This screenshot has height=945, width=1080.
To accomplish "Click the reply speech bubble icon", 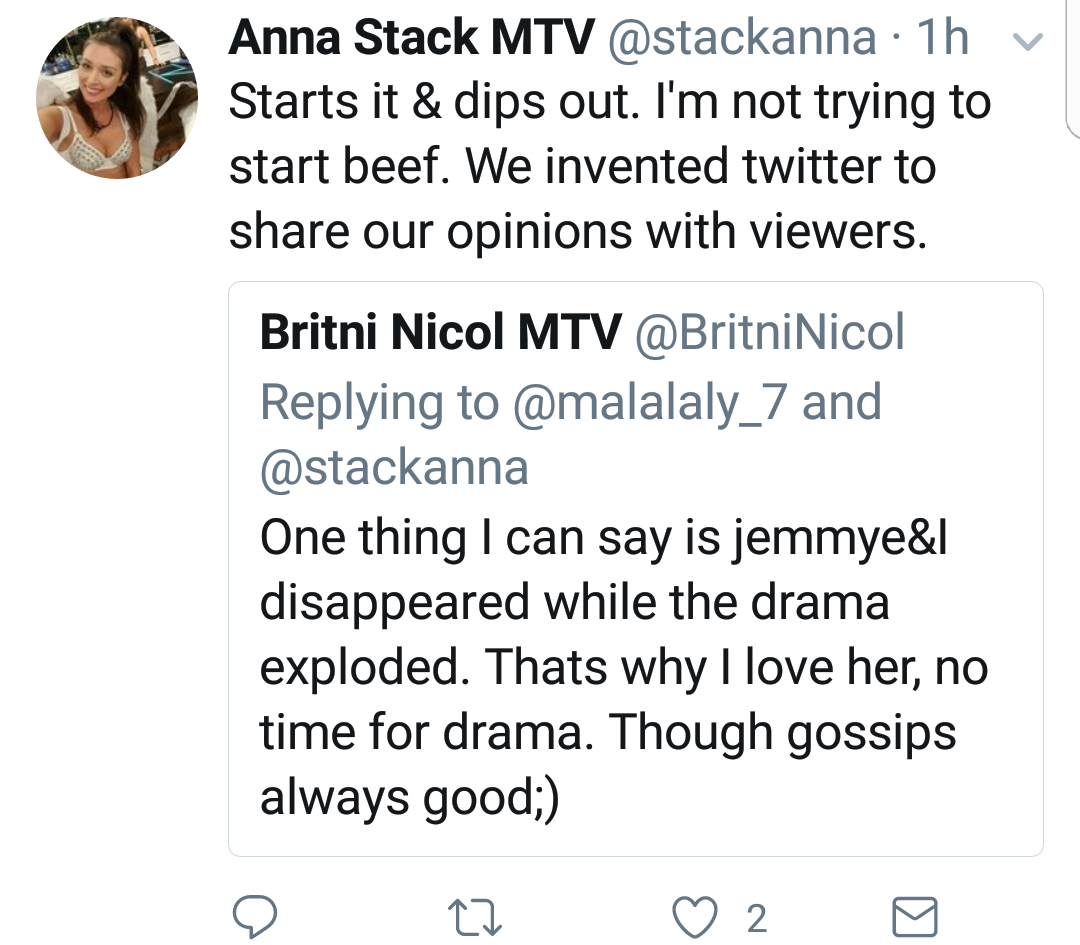I will tap(255, 917).
